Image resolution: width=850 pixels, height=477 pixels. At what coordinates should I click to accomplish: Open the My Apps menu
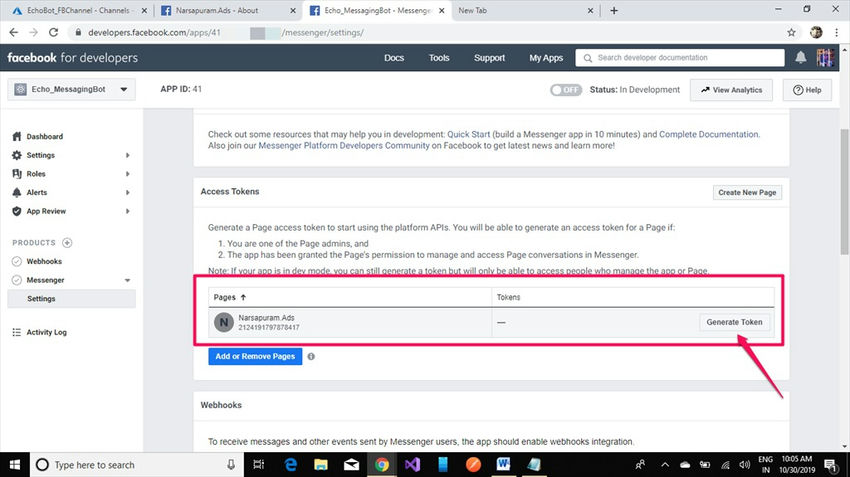coord(546,57)
